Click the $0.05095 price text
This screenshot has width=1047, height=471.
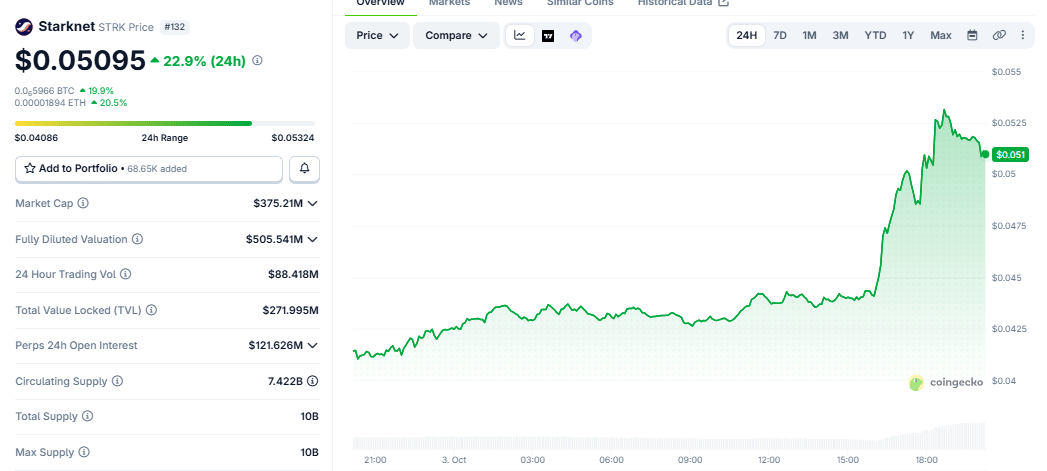click(x=80, y=61)
